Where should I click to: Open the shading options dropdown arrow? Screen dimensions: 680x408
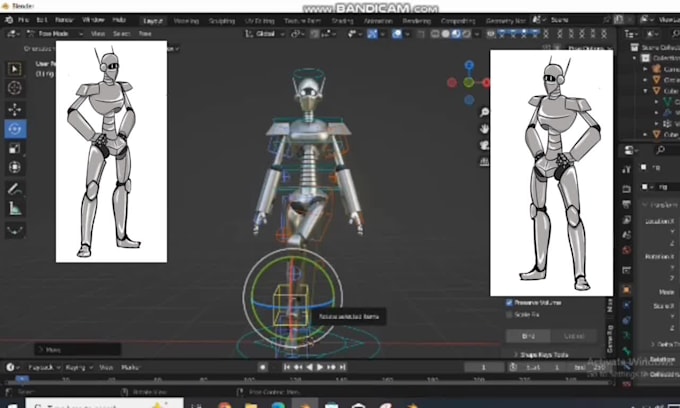pos(477,34)
